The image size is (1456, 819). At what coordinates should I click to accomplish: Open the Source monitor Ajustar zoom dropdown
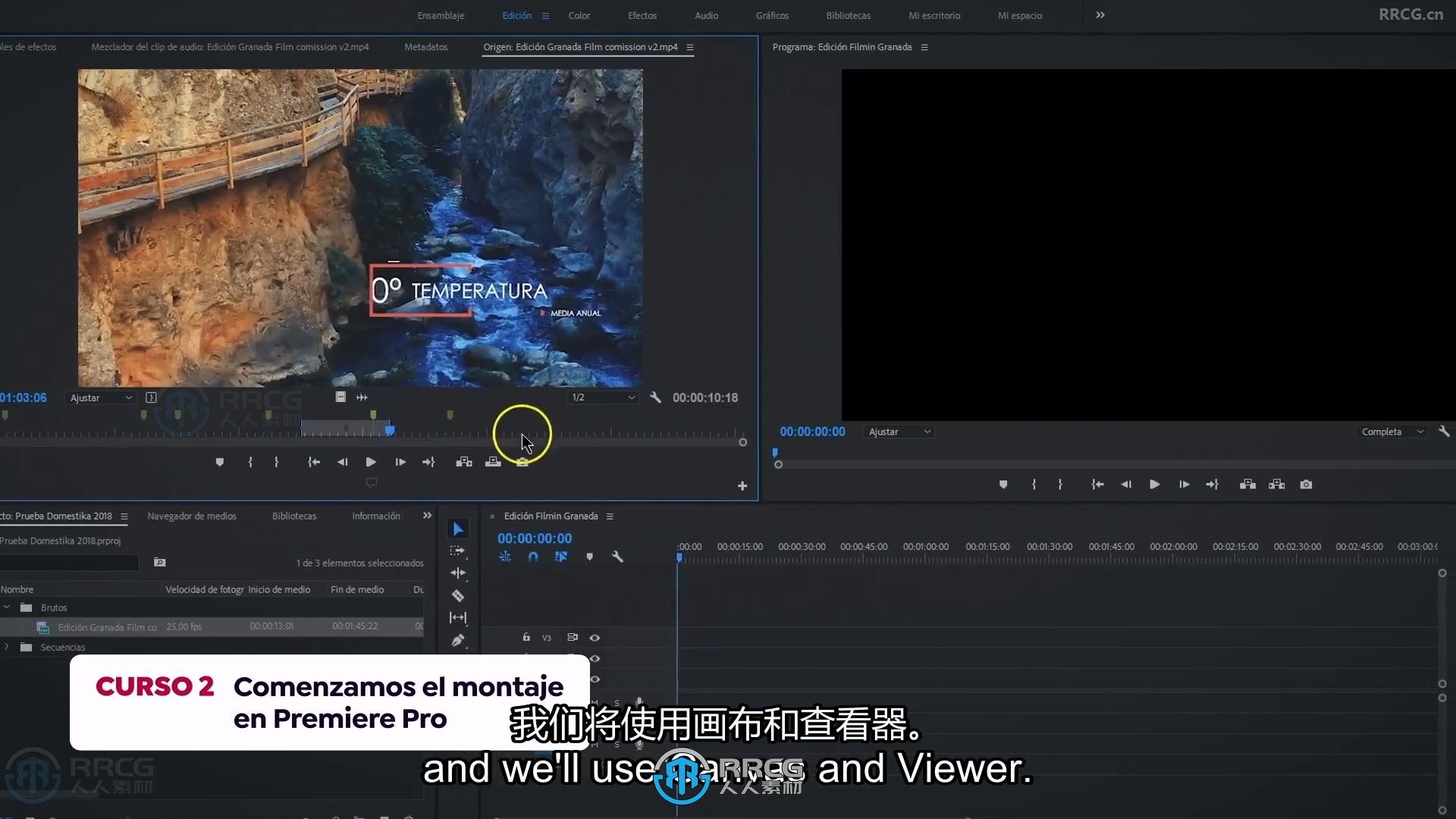101,397
